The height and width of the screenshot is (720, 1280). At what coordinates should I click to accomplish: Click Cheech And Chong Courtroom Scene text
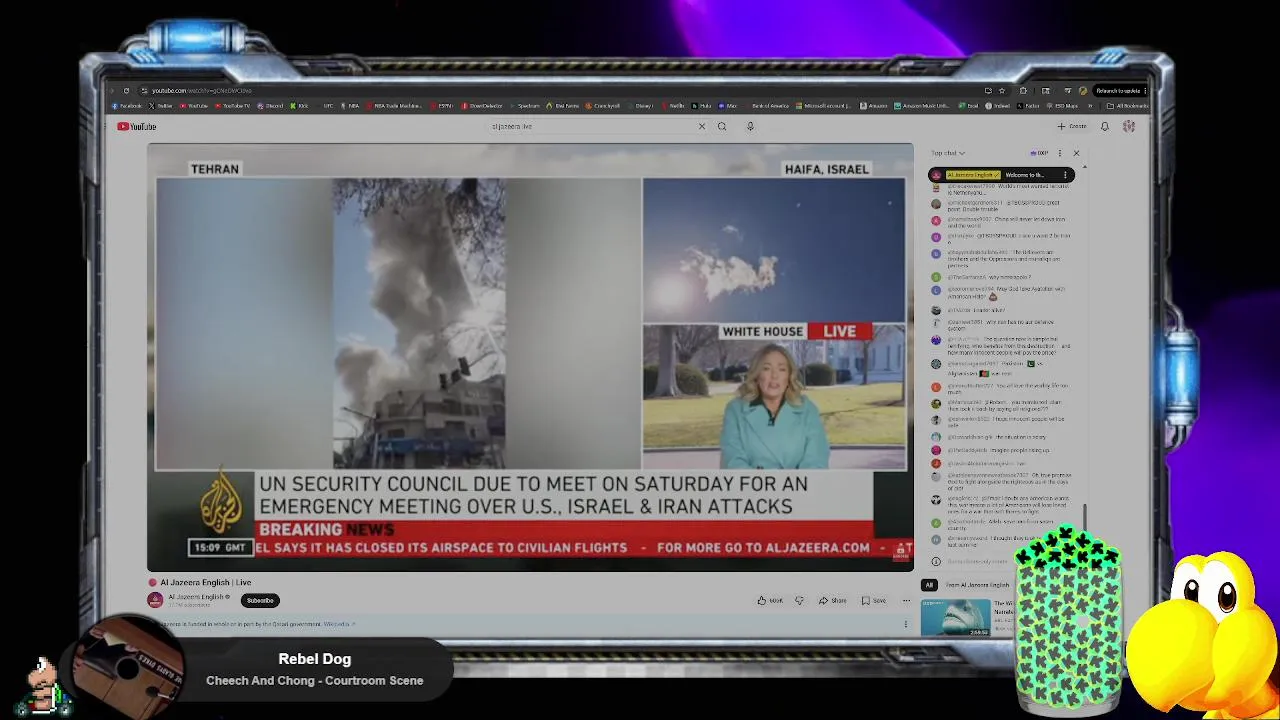pyautogui.click(x=315, y=681)
